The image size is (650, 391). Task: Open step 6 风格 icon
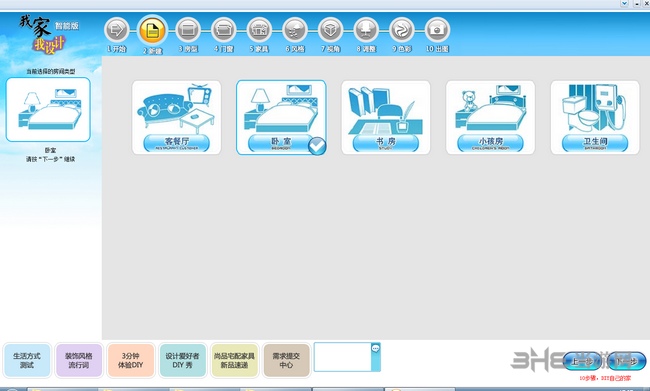pos(295,30)
